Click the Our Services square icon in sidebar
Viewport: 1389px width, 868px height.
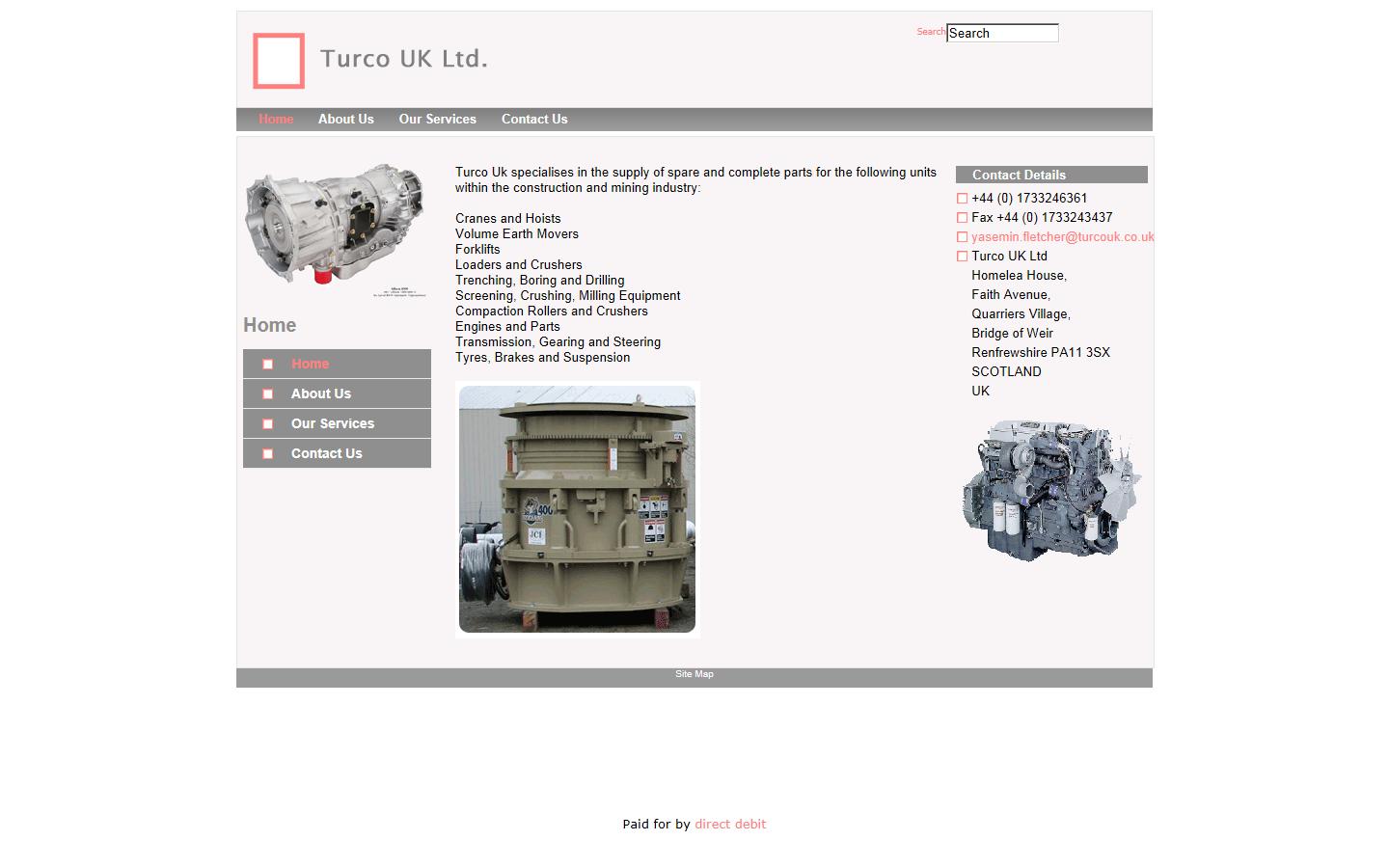(x=267, y=423)
